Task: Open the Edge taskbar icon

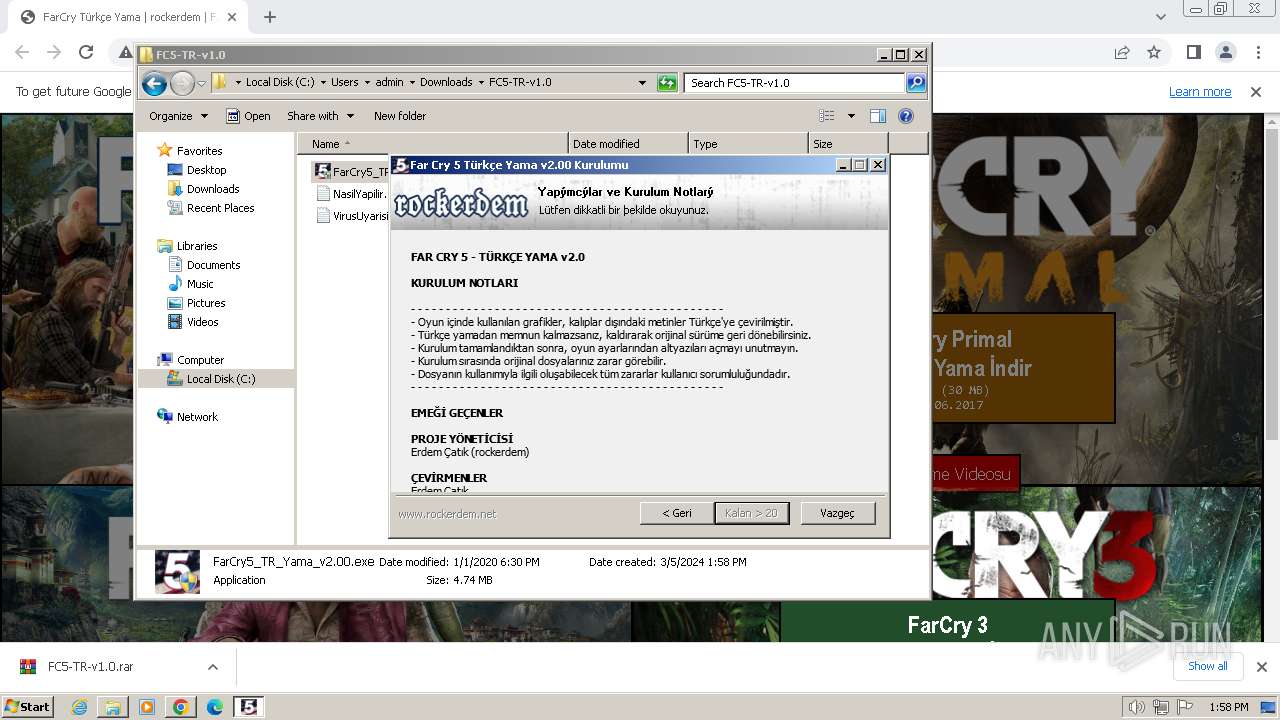Action: click(x=215, y=707)
